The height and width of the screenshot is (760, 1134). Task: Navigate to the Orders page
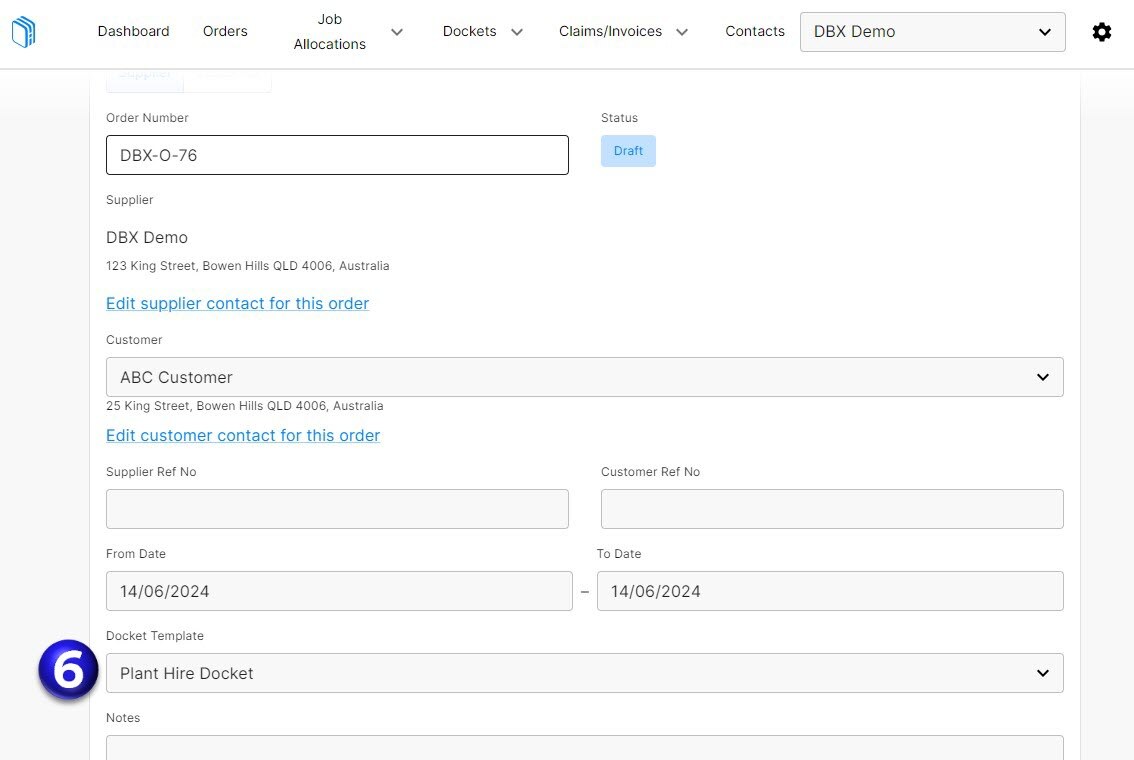pyautogui.click(x=224, y=31)
